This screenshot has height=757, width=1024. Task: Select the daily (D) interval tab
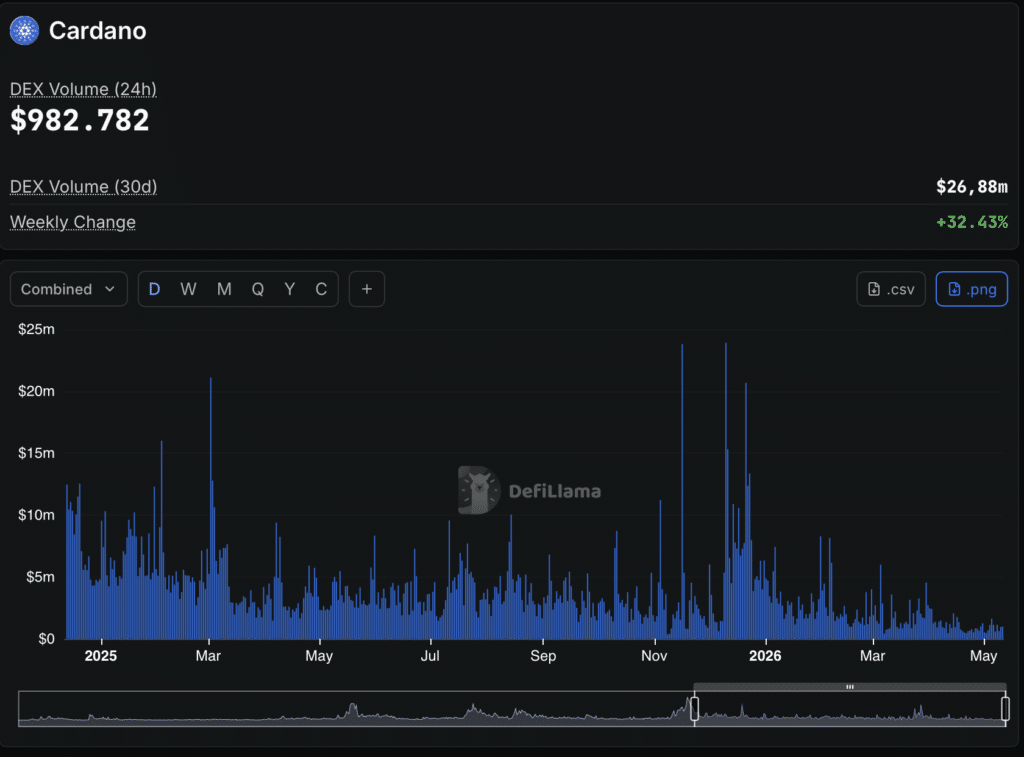coord(154,289)
